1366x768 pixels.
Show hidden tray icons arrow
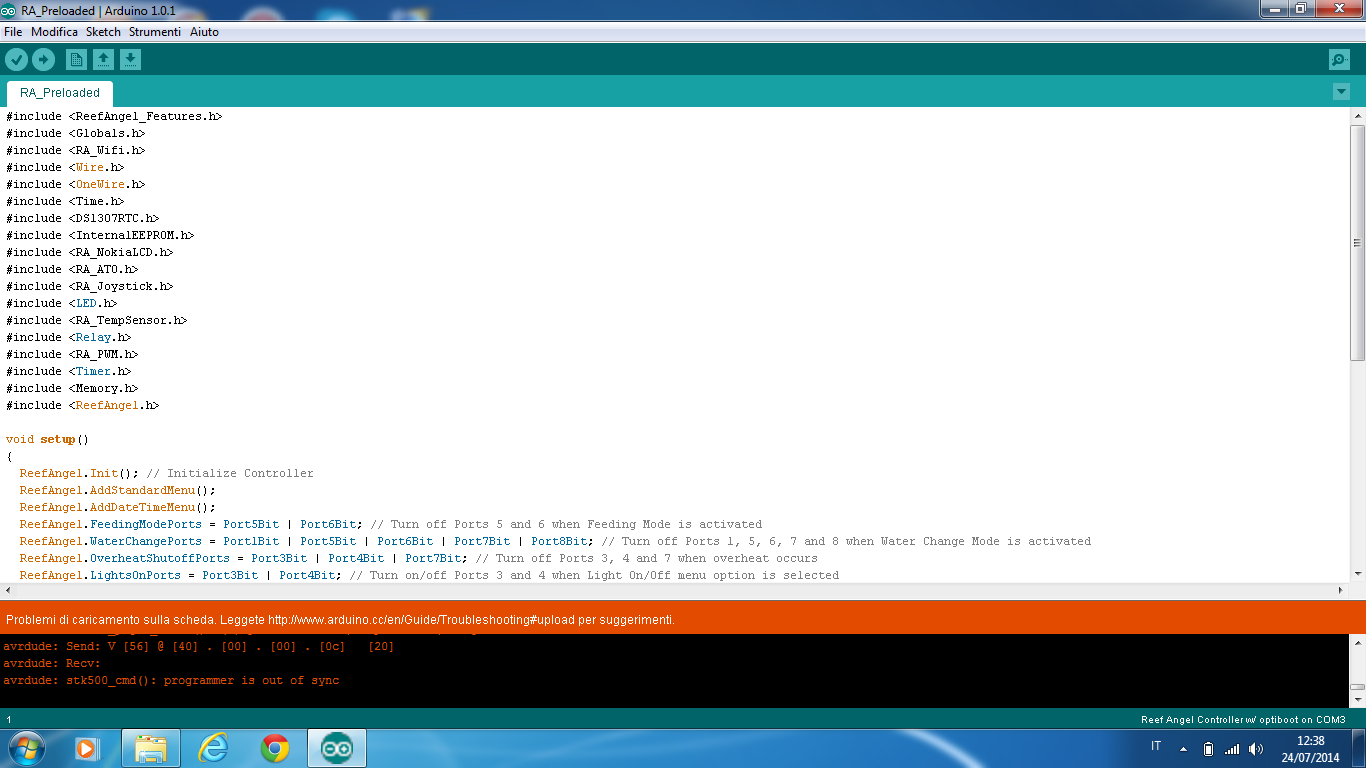click(1184, 748)
